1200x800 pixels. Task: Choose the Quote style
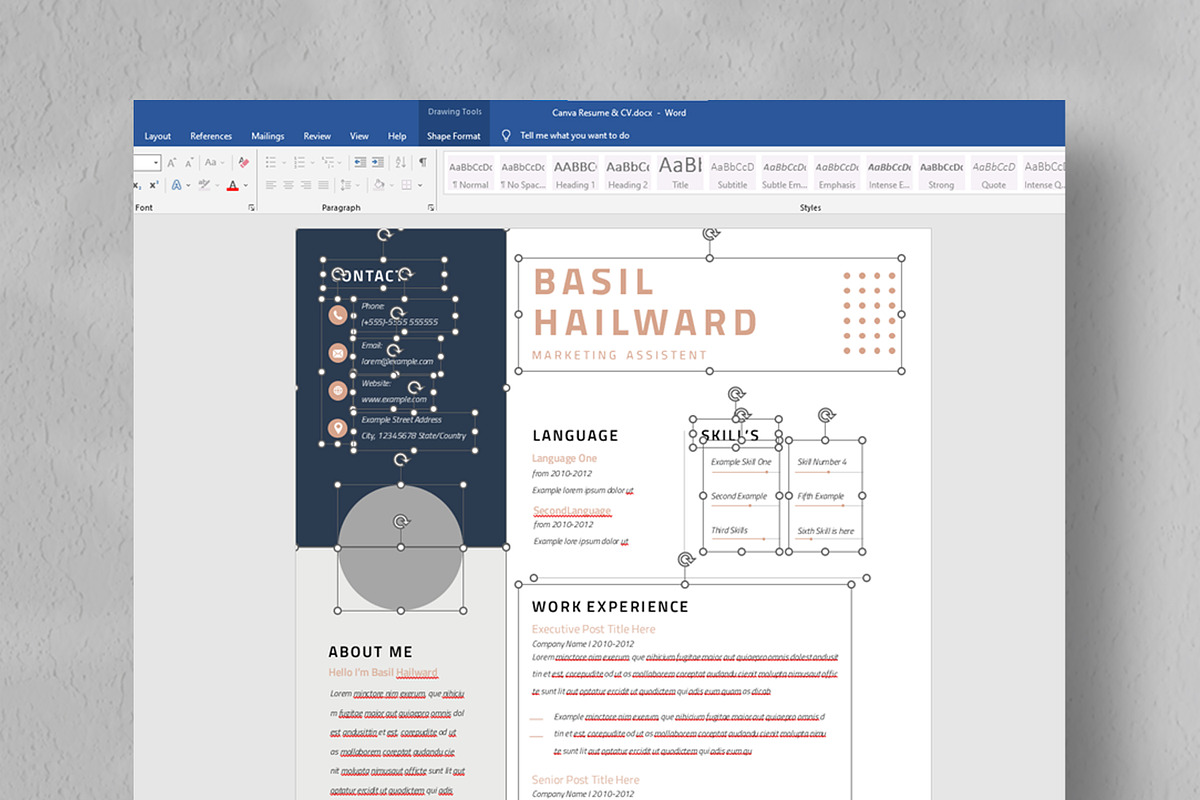pos(994,173)
